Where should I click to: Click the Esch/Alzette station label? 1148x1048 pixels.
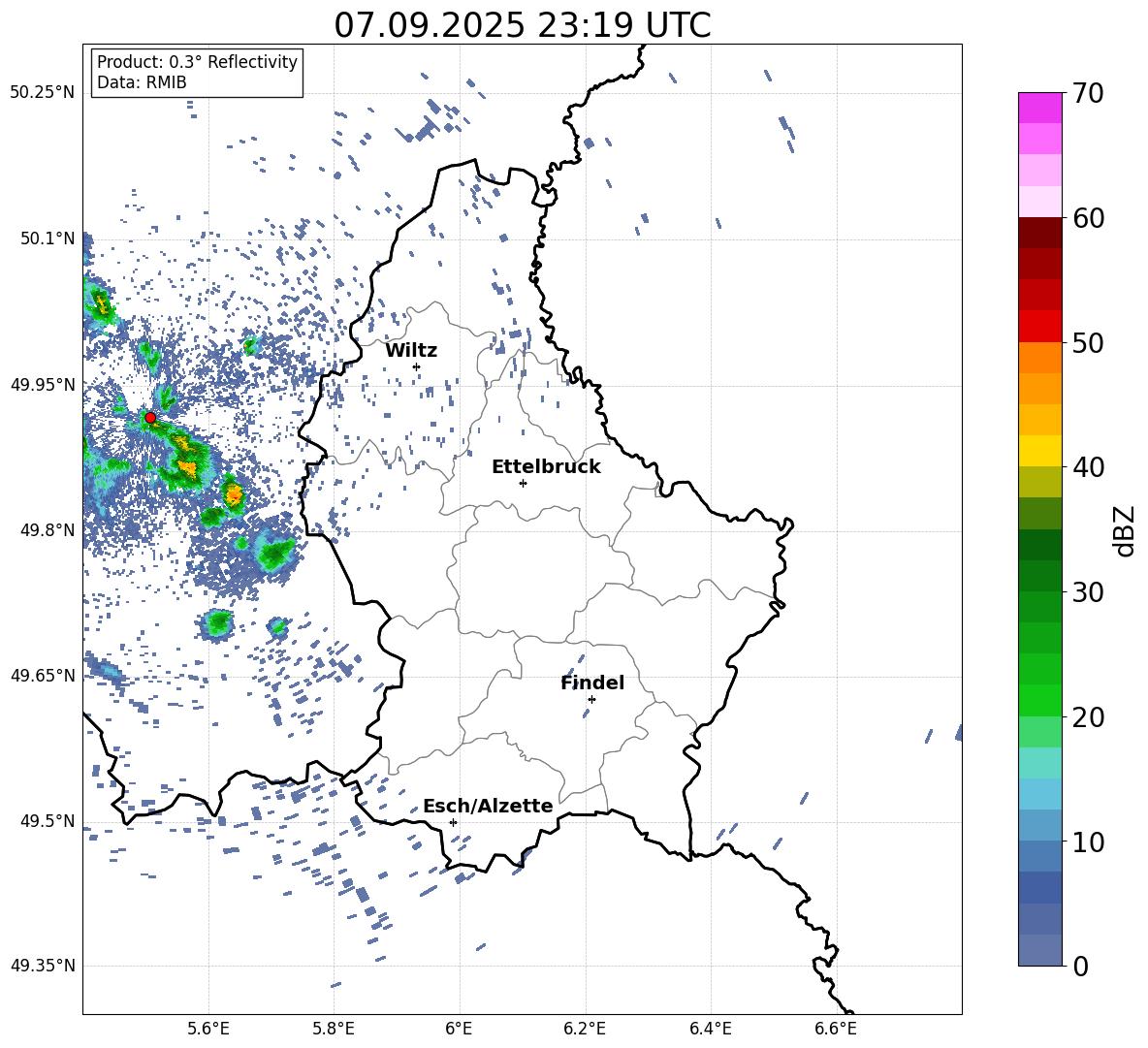(488, 806)
